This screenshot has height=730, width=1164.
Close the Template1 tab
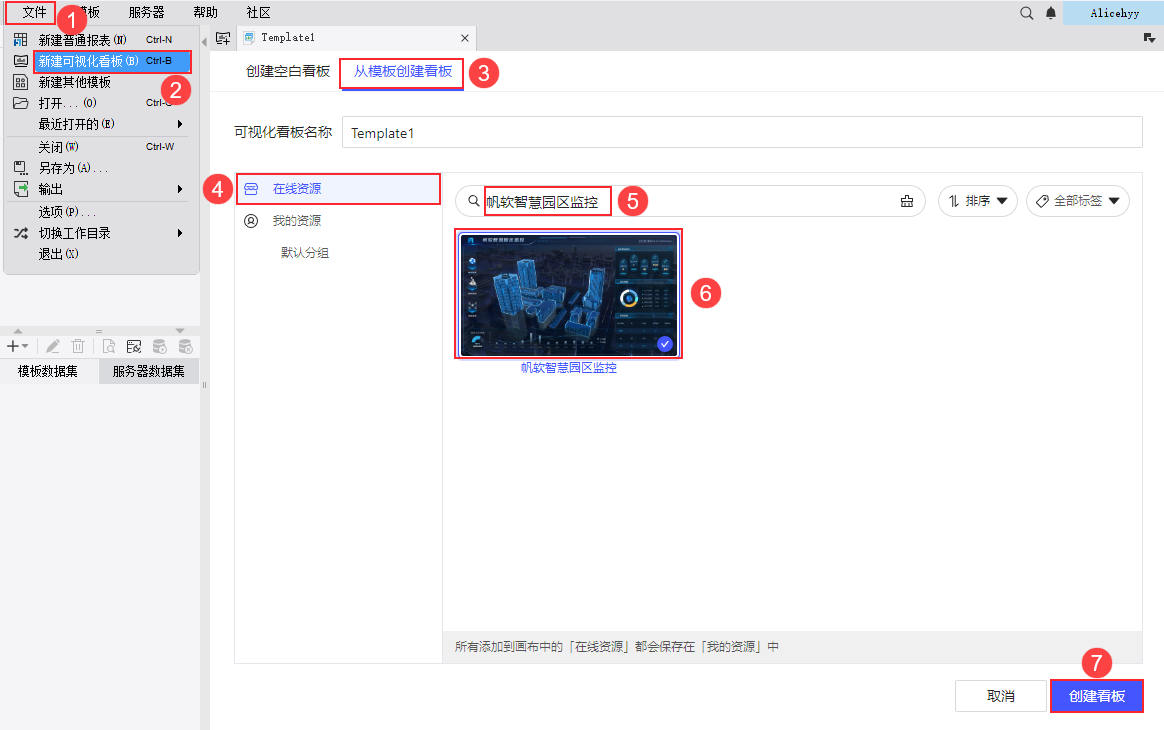click(465, 38)
